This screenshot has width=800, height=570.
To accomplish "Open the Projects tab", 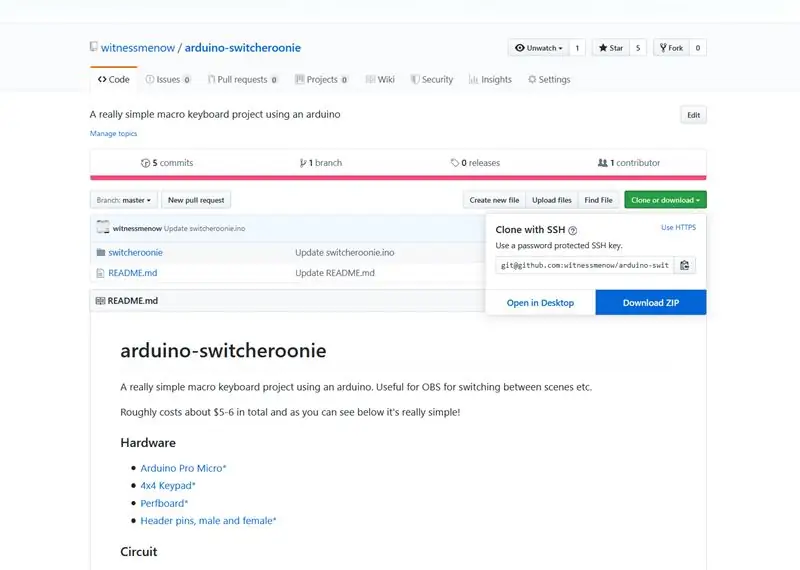I will (x=322, y=80).
